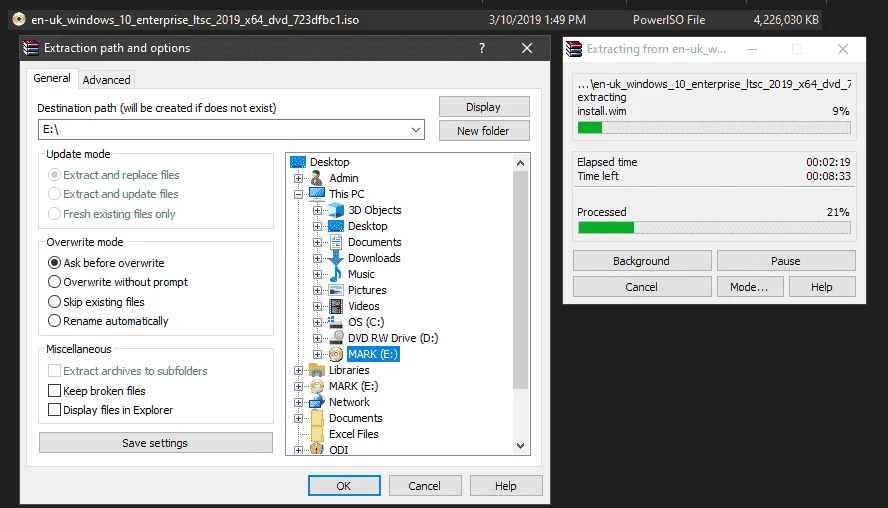Cancel the extraction in progress window
Screen dimensions: 888x508
click(x=642, y=287)
